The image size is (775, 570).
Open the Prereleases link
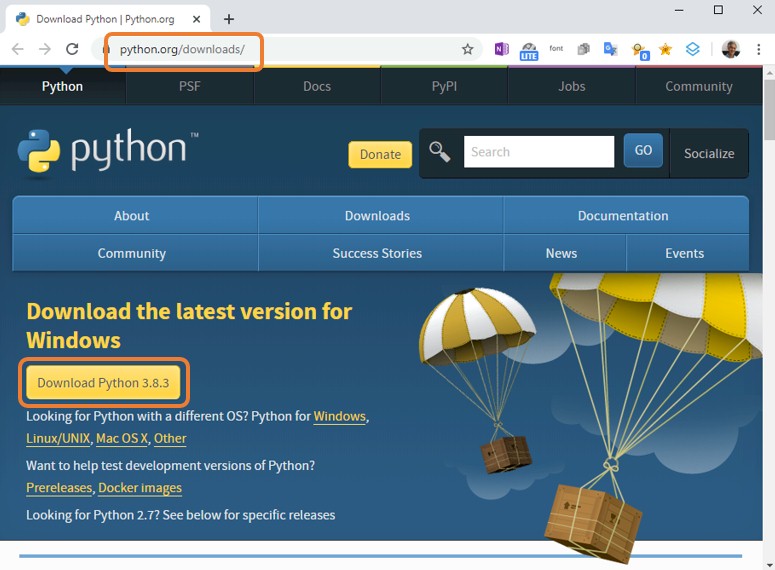click(x=59, y=488)
